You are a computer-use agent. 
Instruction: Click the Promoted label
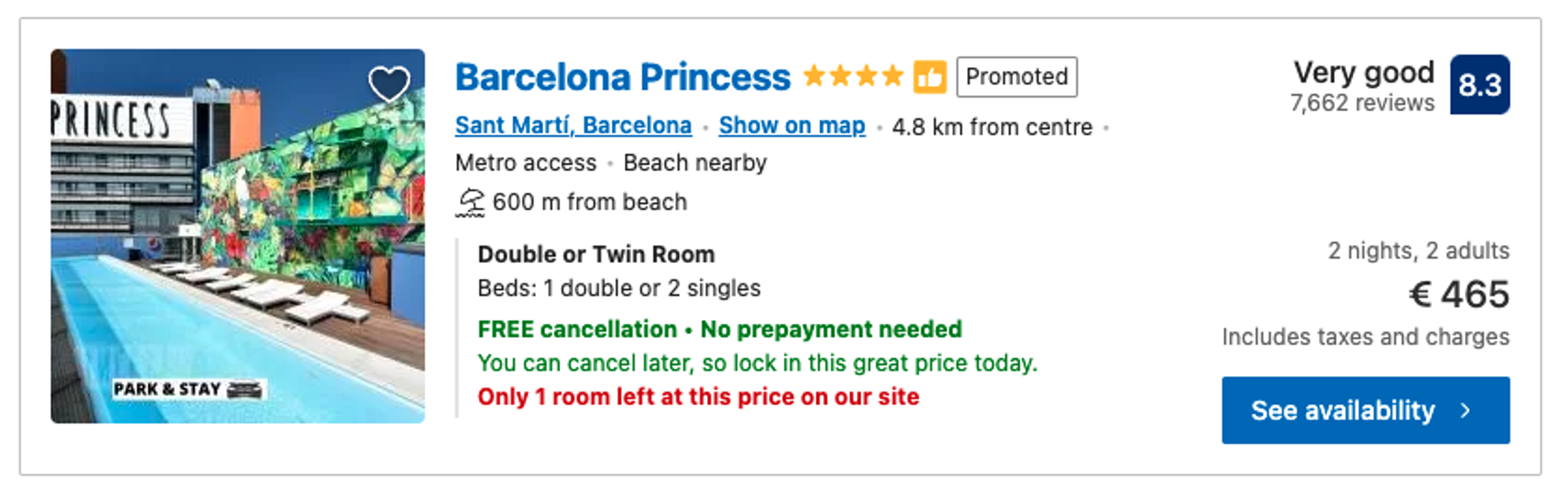[1017, 77]
